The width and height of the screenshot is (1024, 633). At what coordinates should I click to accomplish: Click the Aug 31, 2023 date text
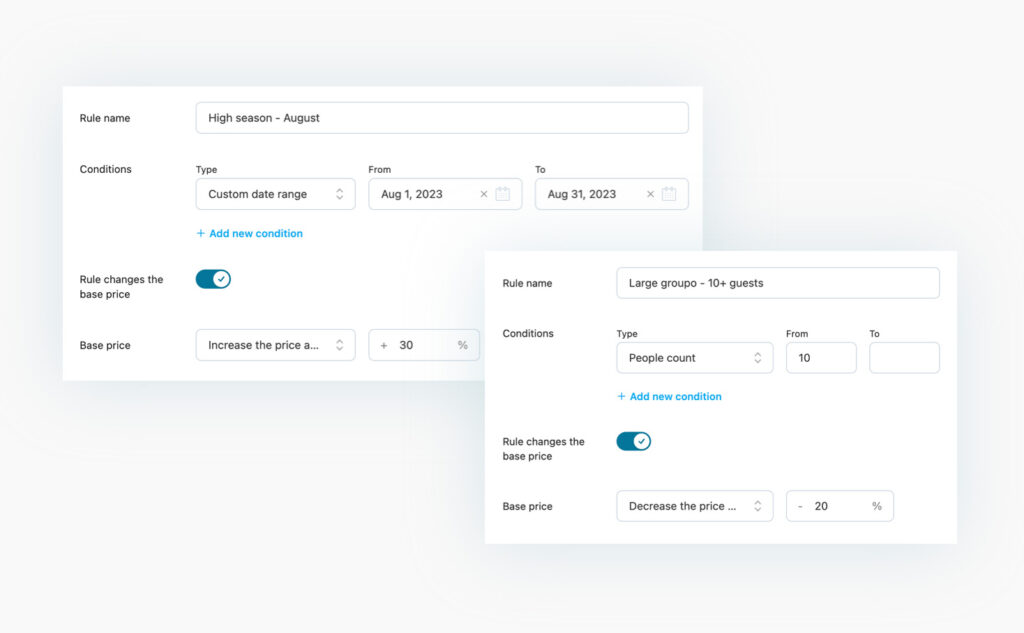click(x=581, y=194)
